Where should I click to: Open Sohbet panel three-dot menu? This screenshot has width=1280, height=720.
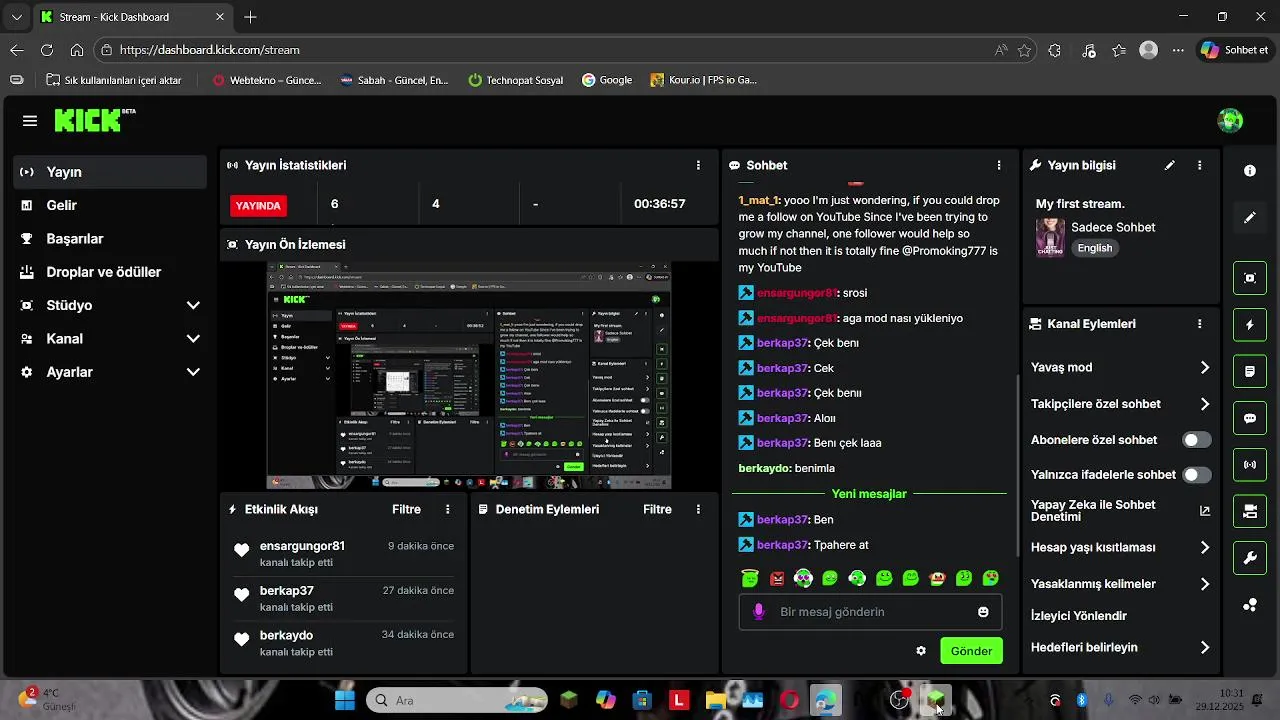(998, 165)
